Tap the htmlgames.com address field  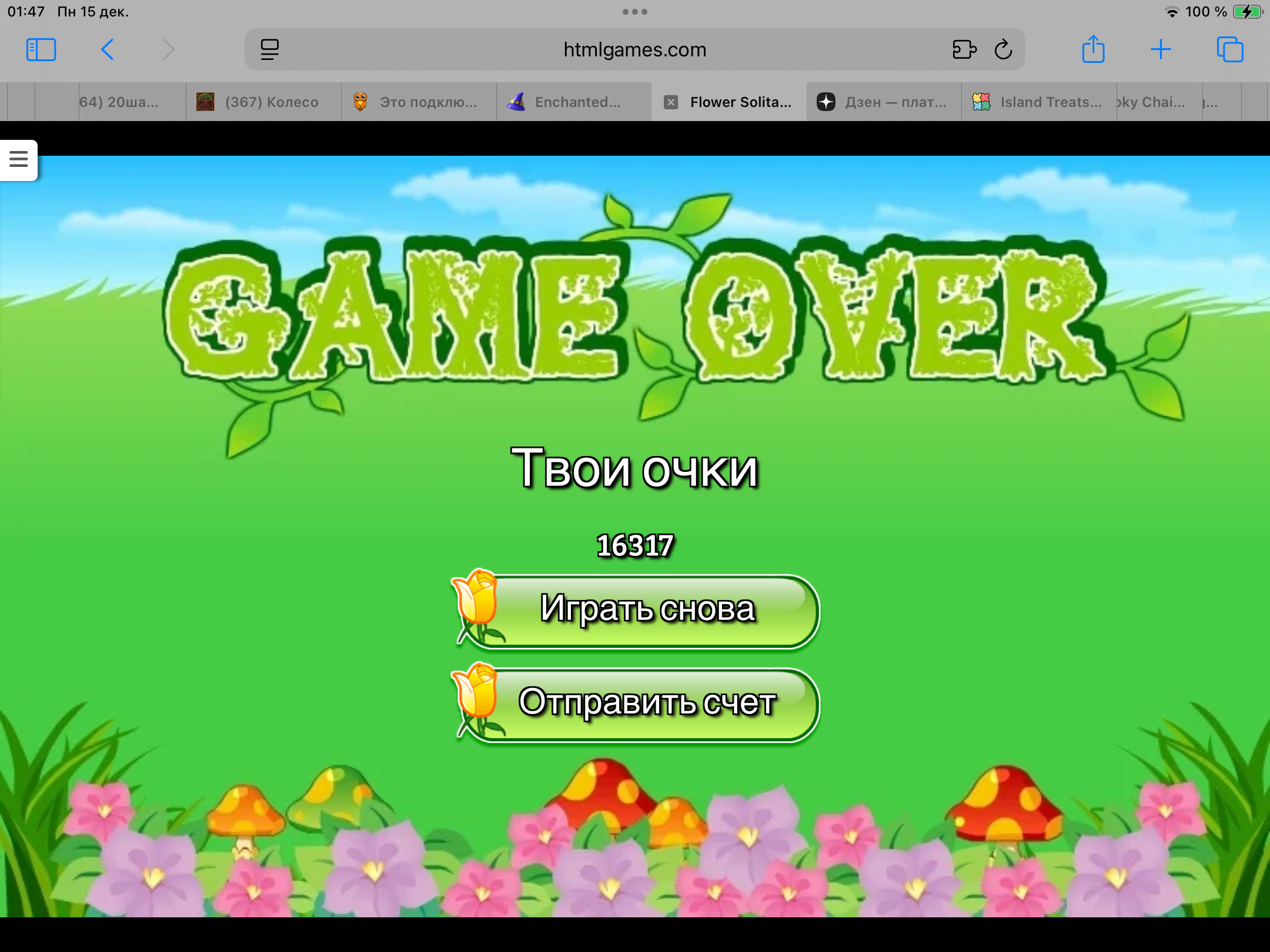click(x=635, y=50)
